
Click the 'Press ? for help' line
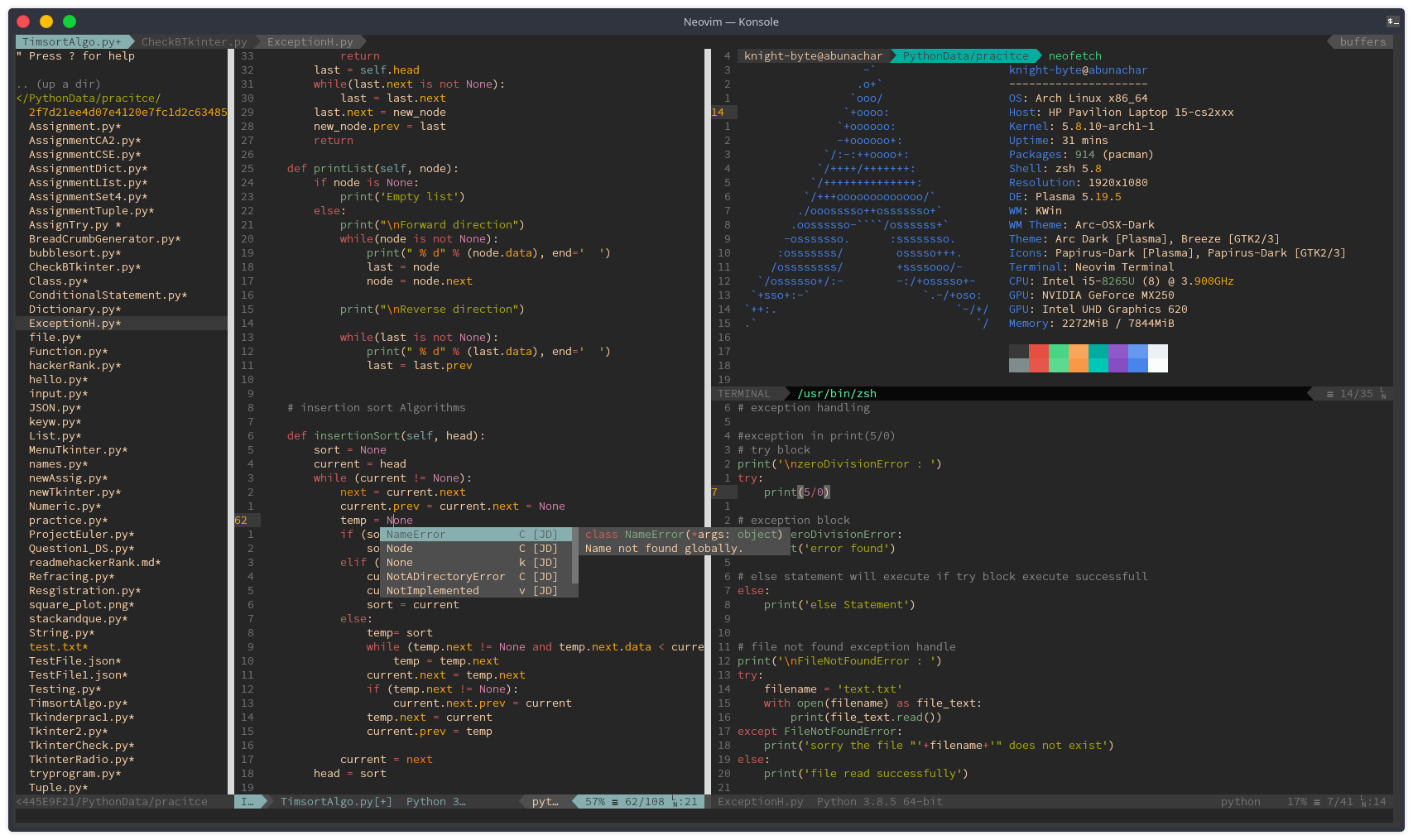(74, 55)
